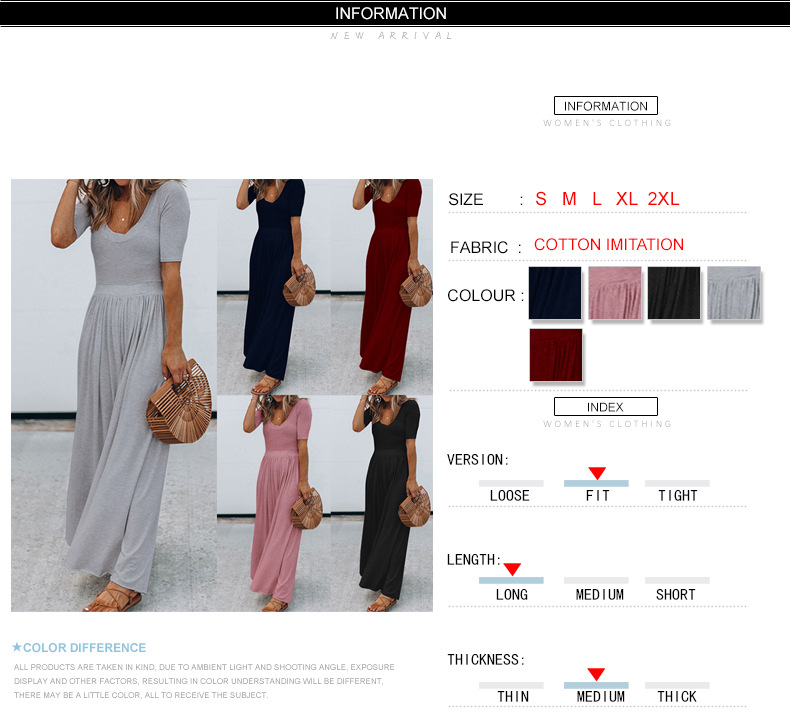Select size M

[x=569, y=199]
